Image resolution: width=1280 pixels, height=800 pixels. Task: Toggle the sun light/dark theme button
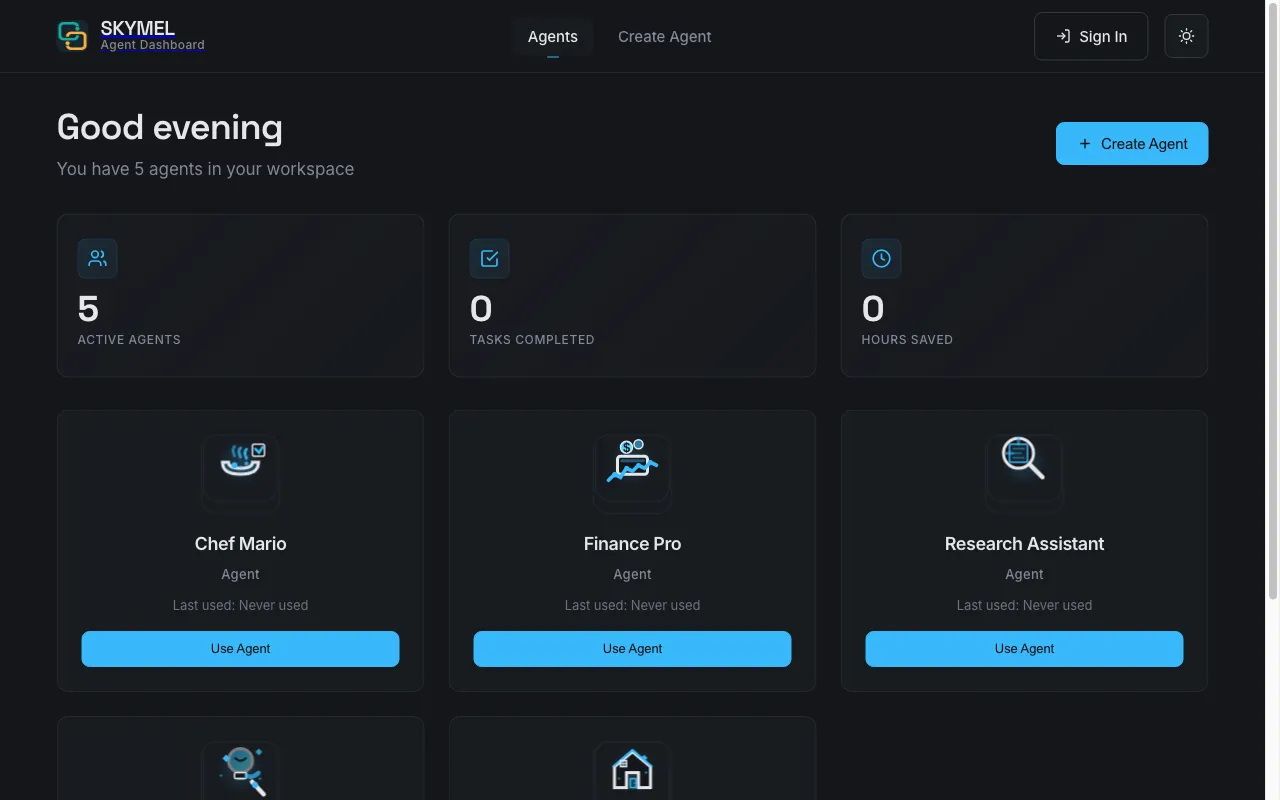click(1186, 36)
